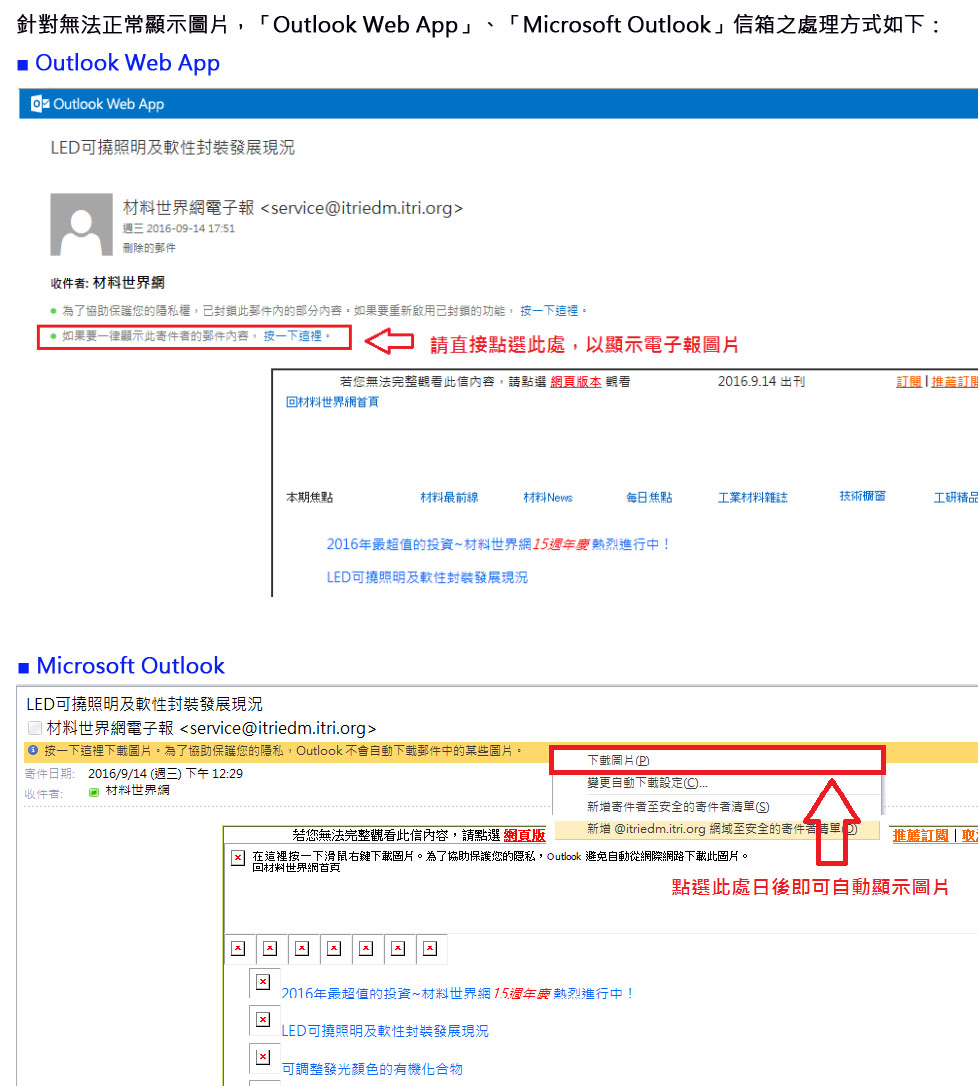Click the first '按一下這裡' link about blocked content
The image size is (978, 1086).
tap(549, 311)
